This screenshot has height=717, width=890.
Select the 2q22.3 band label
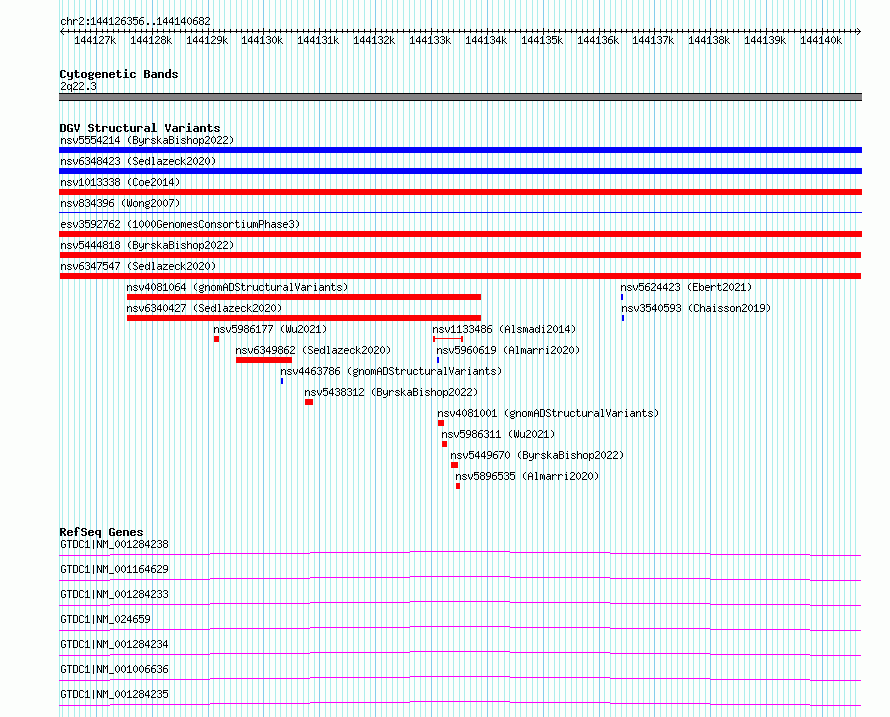(x=78, y=86)
